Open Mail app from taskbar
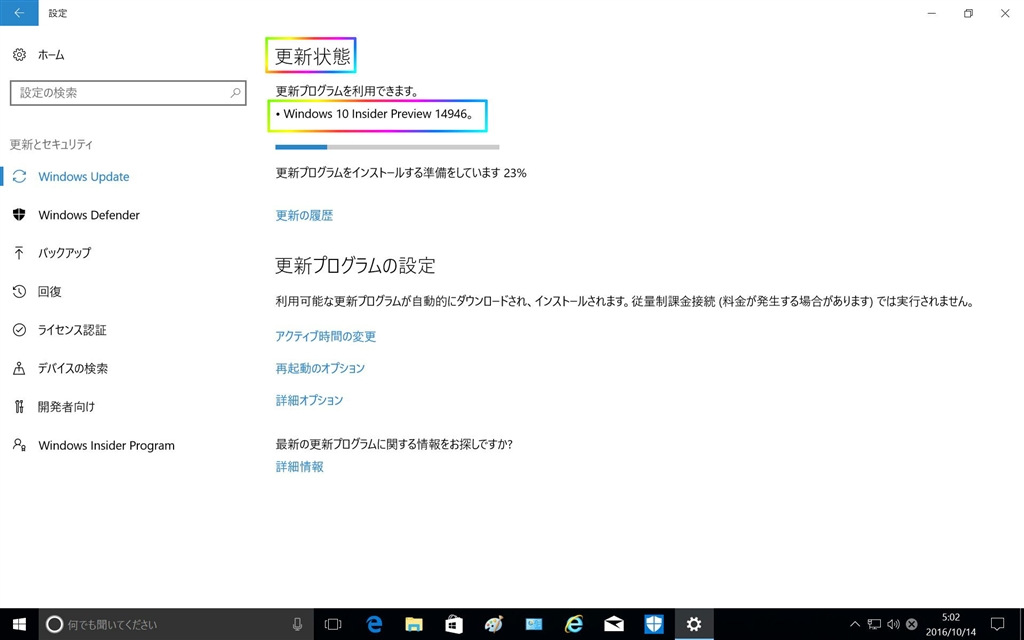1024x640 pixels. pos(614,624)
